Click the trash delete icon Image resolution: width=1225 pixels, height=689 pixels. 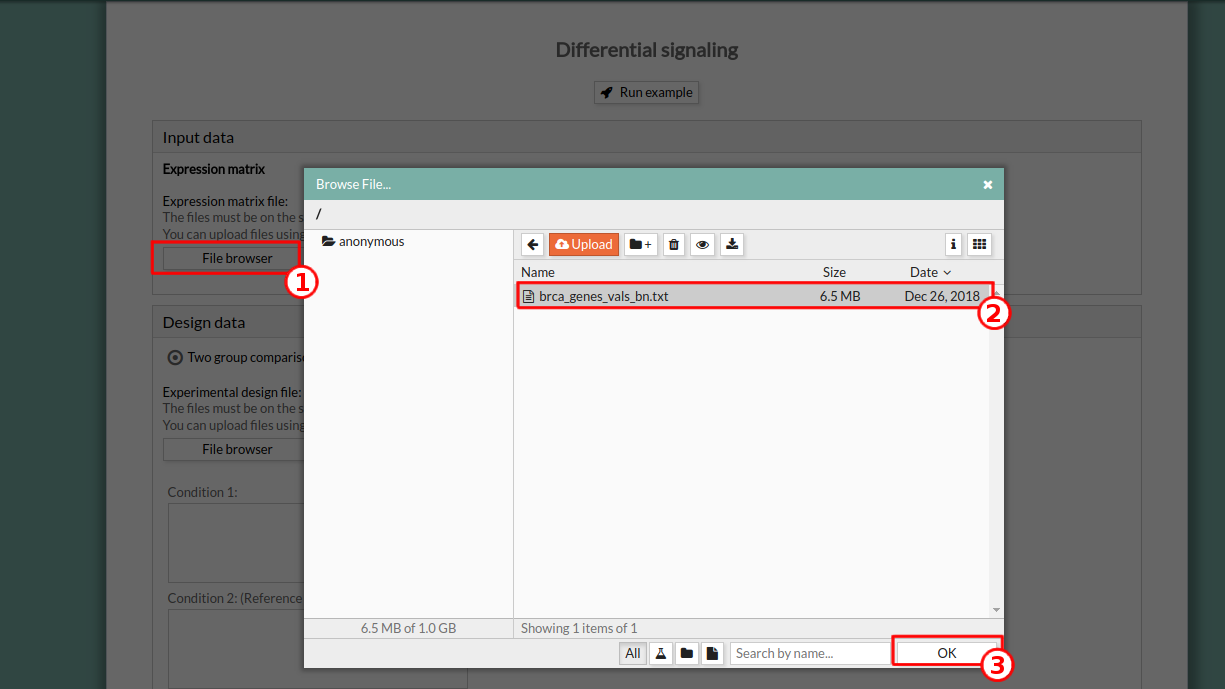674,244
